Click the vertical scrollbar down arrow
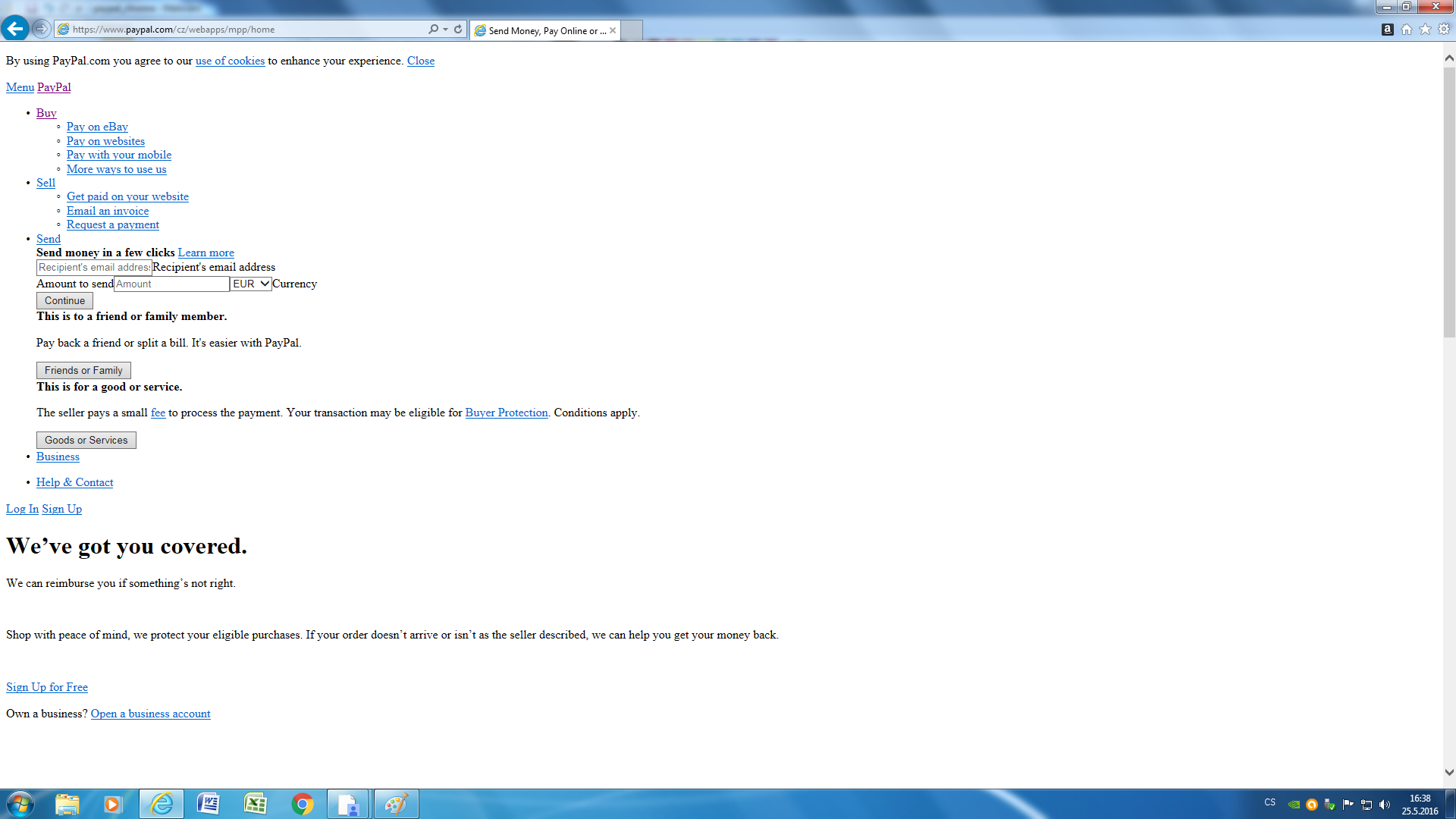1456x819 pixels. click(1449, 773)
